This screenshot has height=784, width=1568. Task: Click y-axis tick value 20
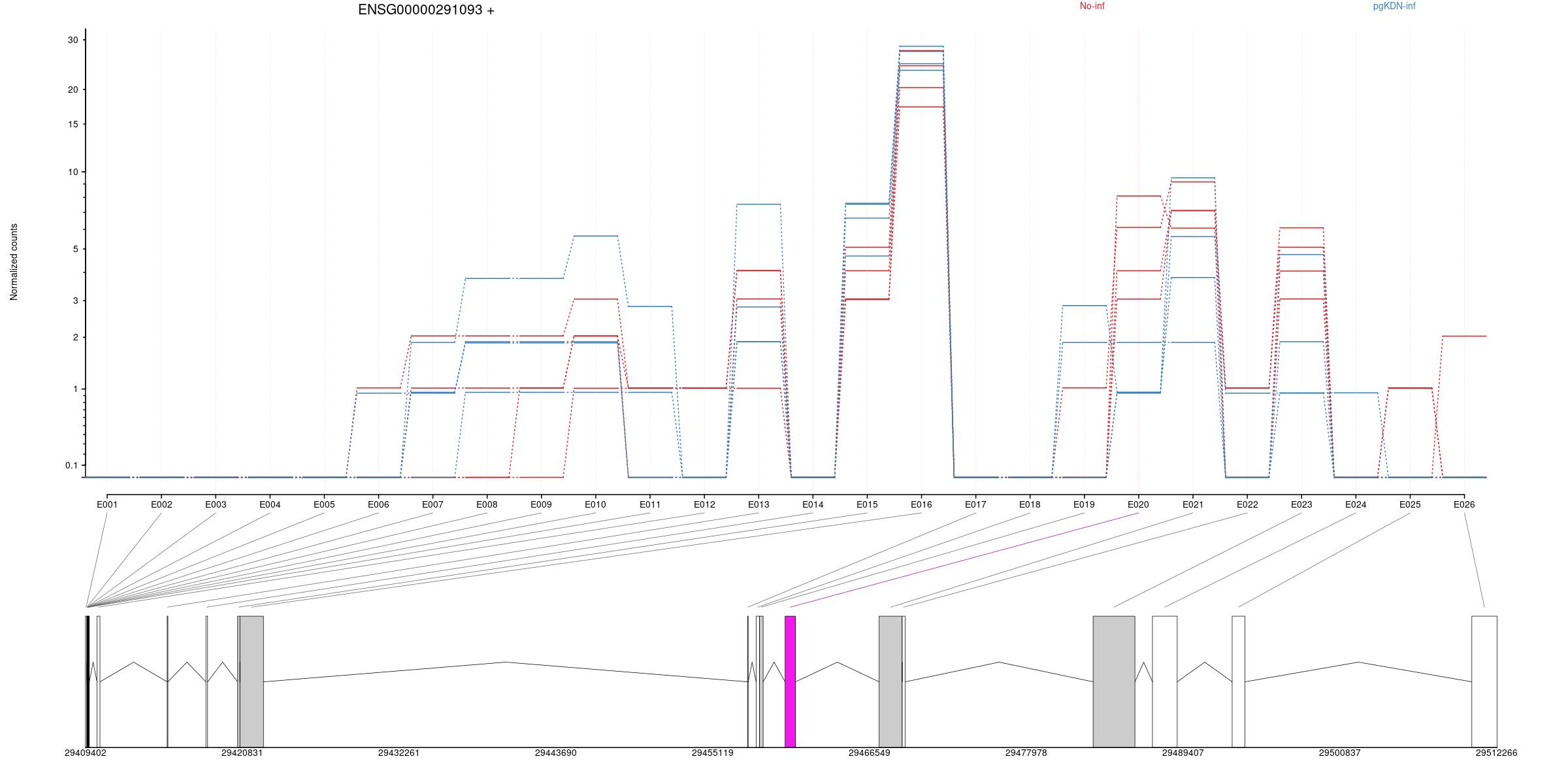pyautogui.click(x=73, y=90)
